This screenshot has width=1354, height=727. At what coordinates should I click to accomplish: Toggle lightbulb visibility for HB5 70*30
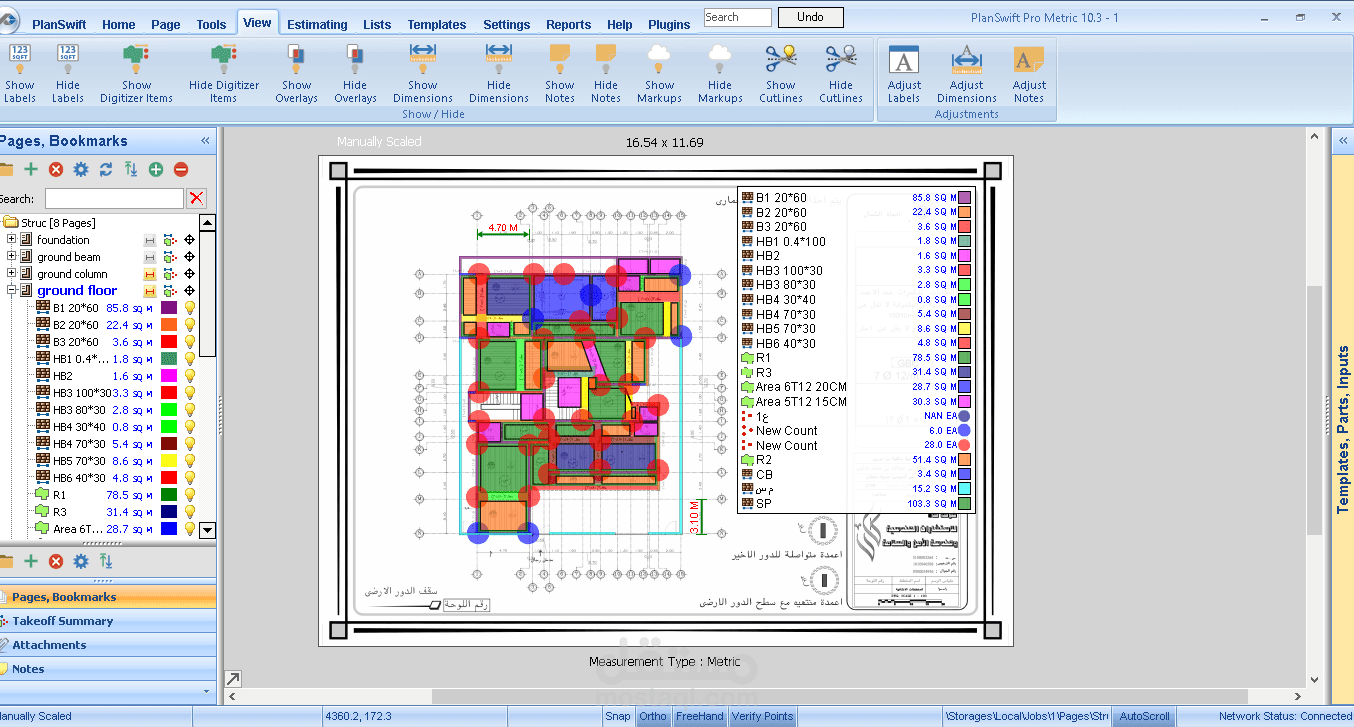[189, 461]
